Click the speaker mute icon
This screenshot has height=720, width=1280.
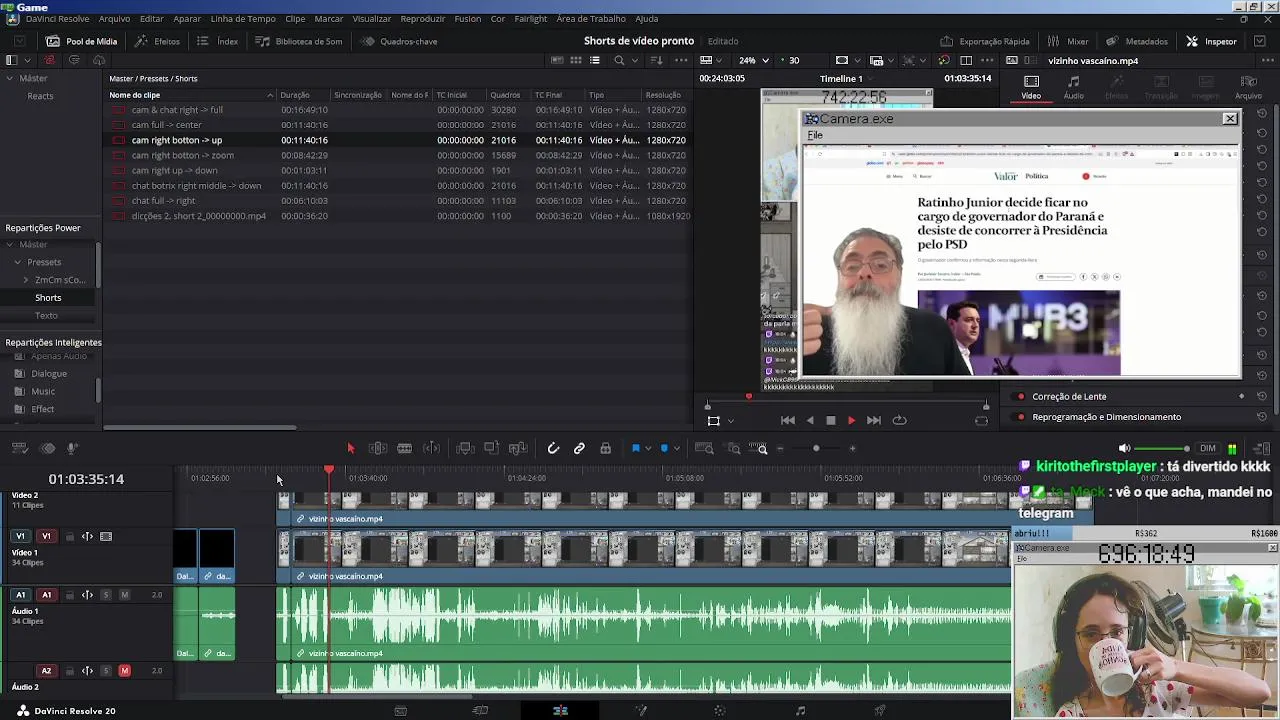coord(1124,449)
